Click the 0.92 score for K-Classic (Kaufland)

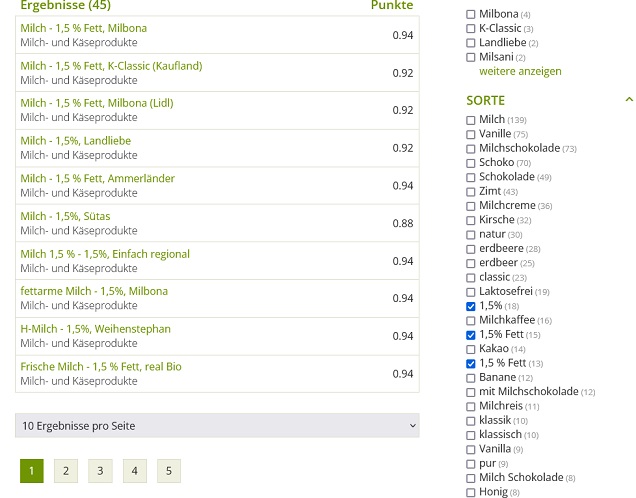(402, 73)
